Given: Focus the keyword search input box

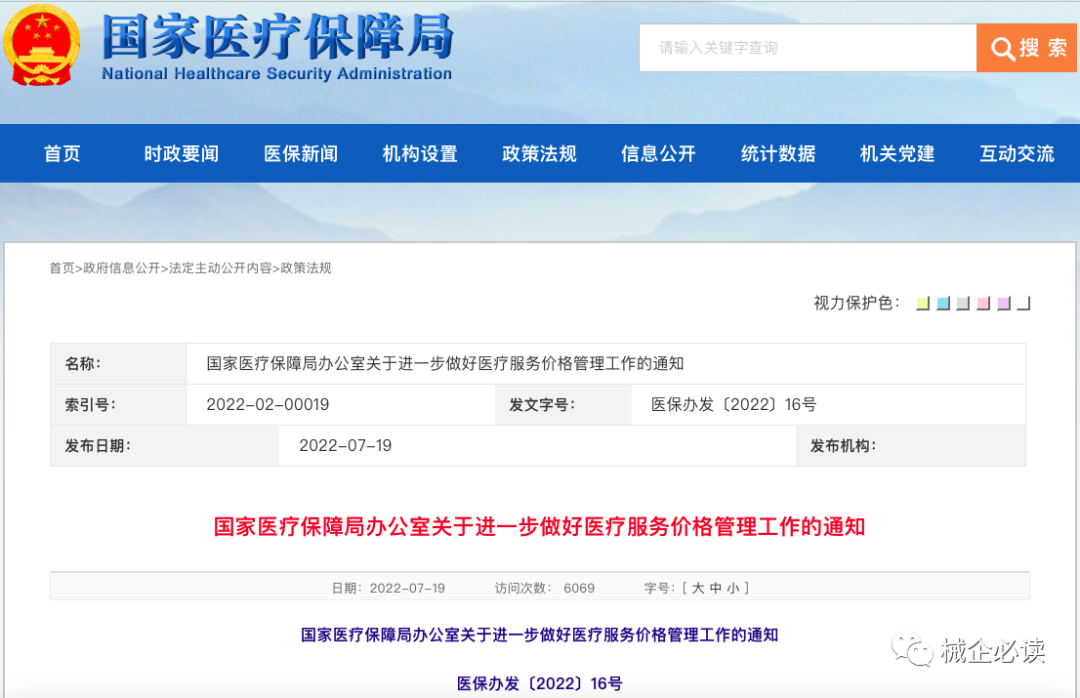Looking at the screenshot, I should (808, 48).
